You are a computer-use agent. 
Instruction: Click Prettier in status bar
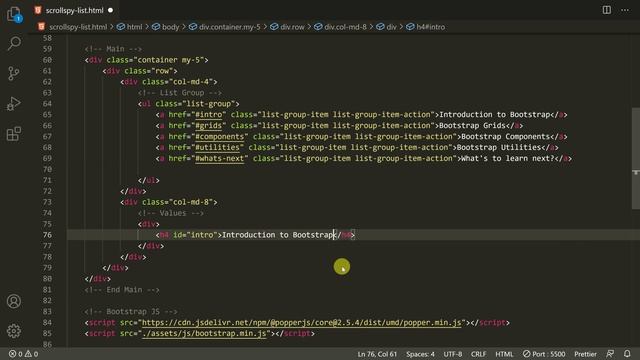585,354
